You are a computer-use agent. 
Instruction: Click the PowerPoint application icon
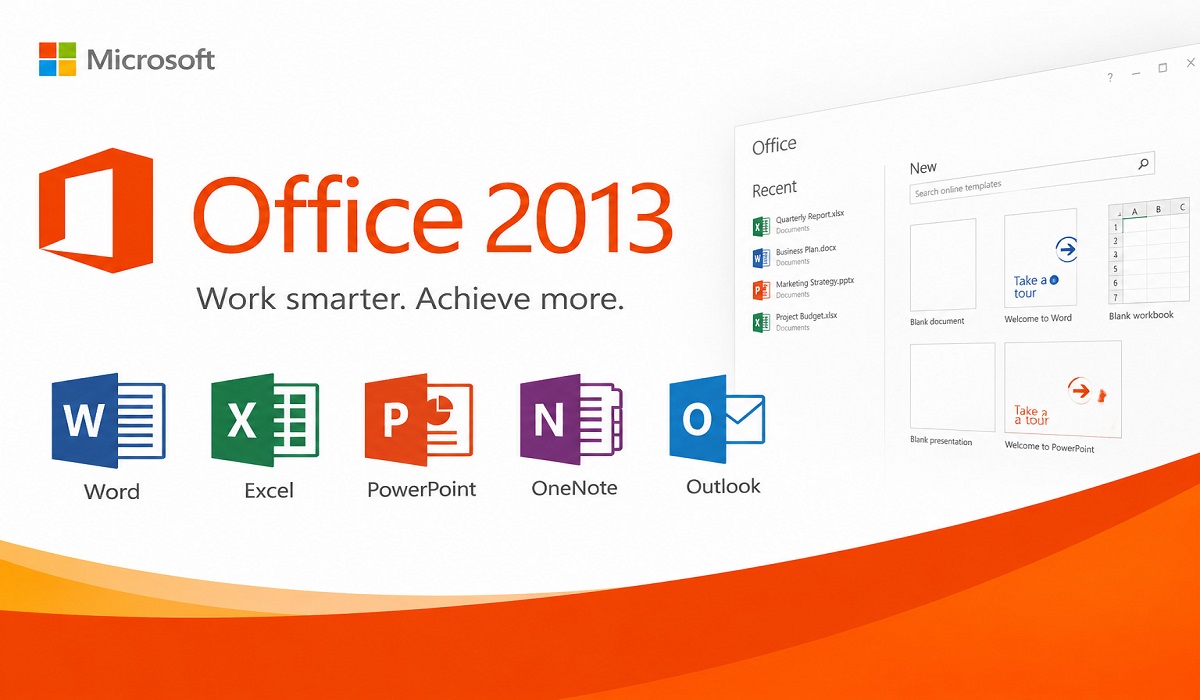coord(420,421)
